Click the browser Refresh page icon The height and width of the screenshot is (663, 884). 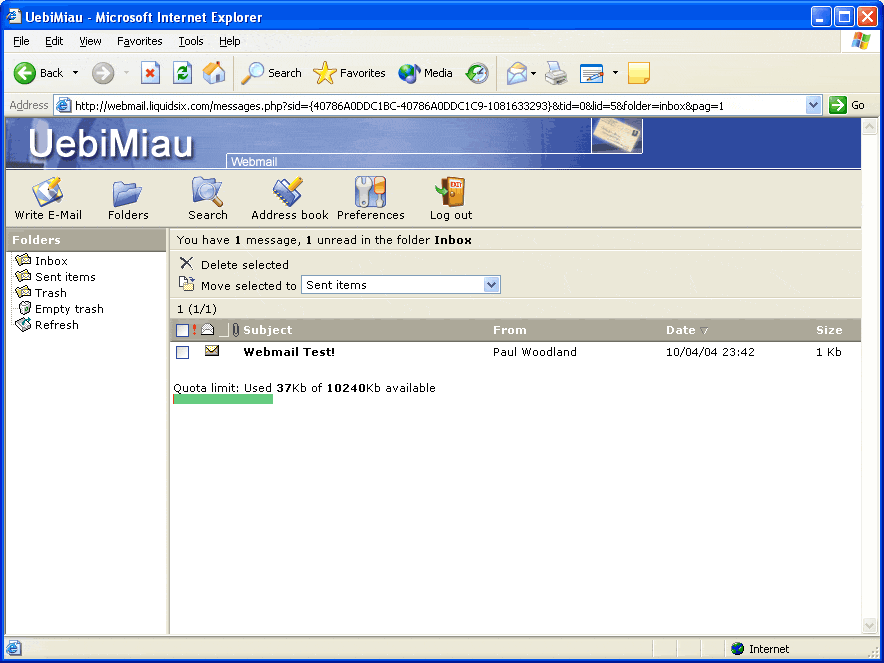point(182,73)
